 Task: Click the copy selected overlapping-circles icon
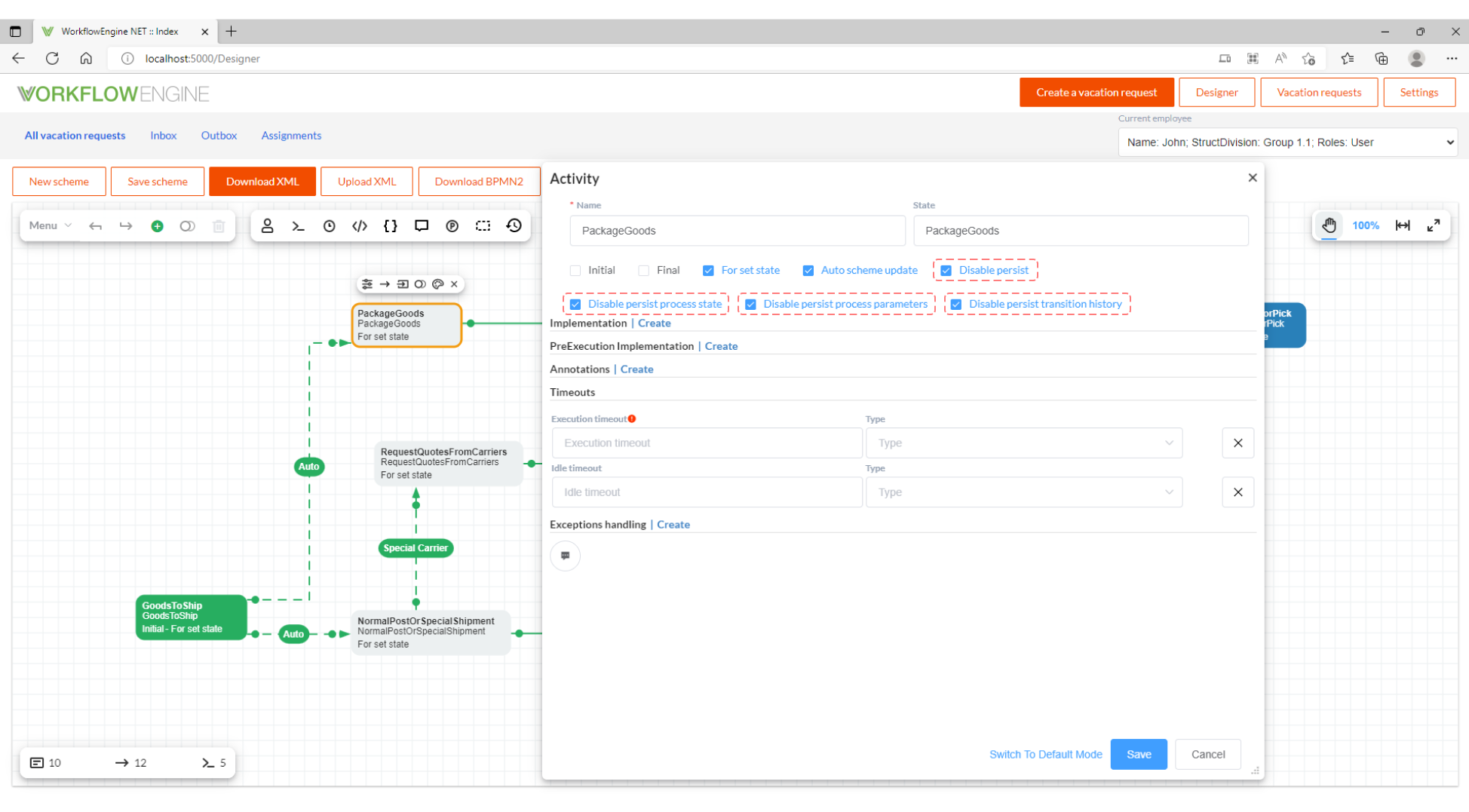click(187, 226)
